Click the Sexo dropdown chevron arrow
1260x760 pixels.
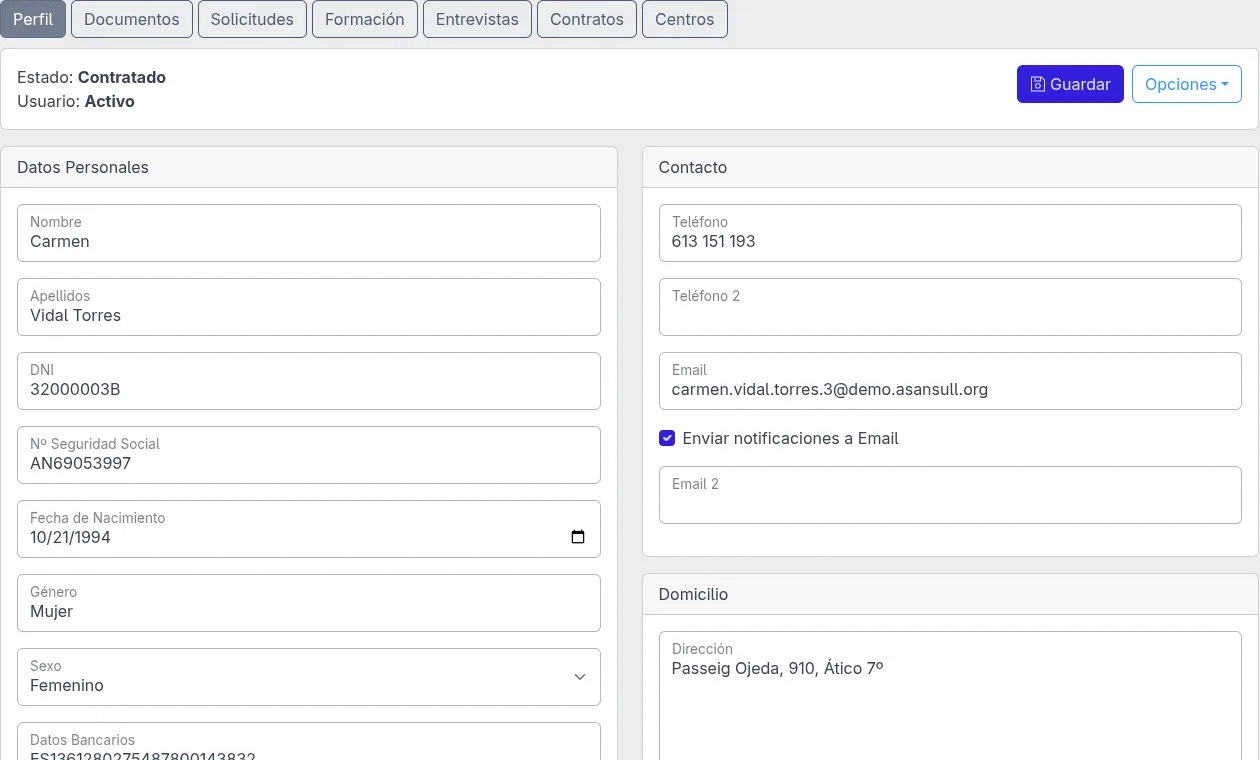click(x=580, y=677)
